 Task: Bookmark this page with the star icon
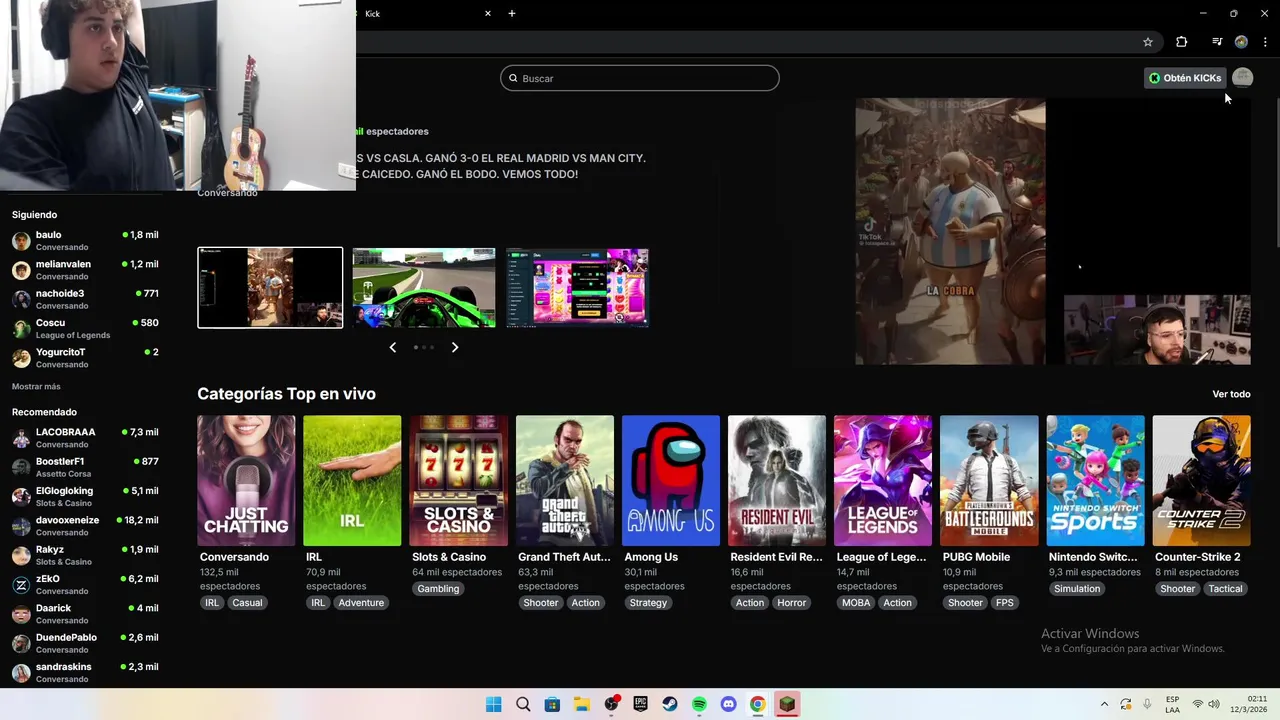click(x=1148, y=42)
